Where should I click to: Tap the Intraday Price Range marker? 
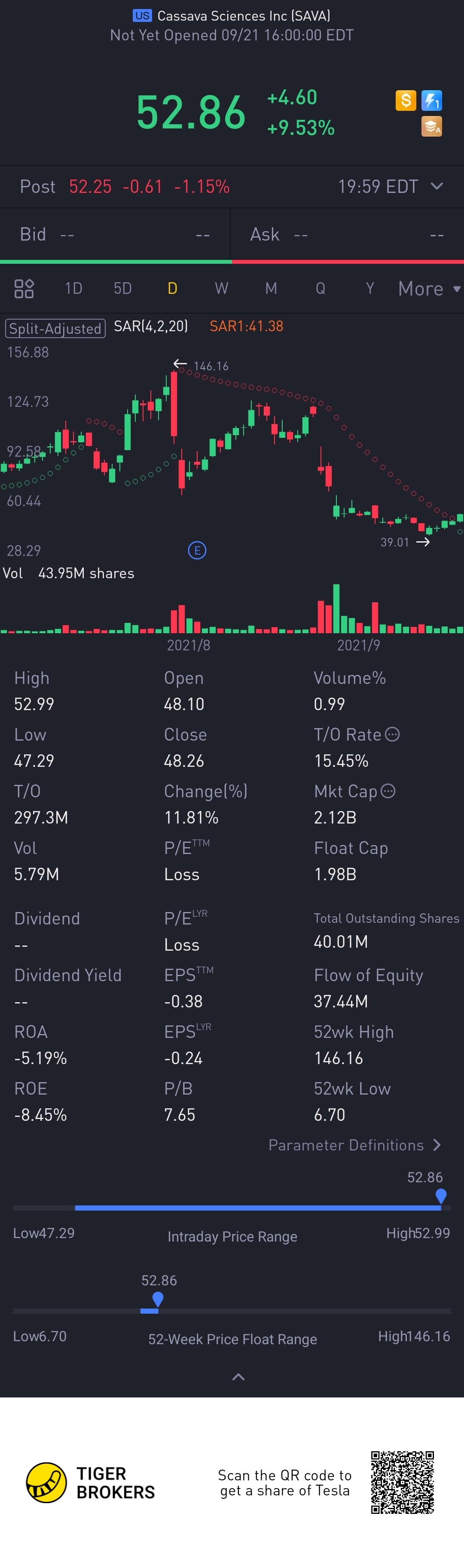(442, 1196)
